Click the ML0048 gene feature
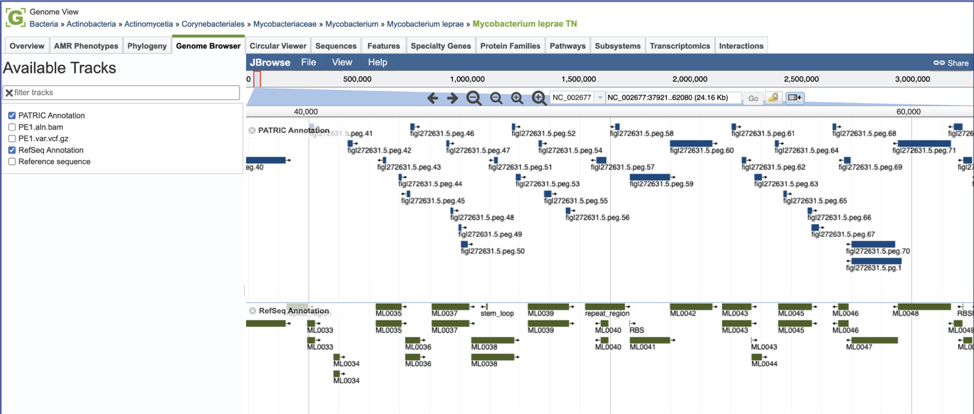The image size is (974, 414). (924, 306)
